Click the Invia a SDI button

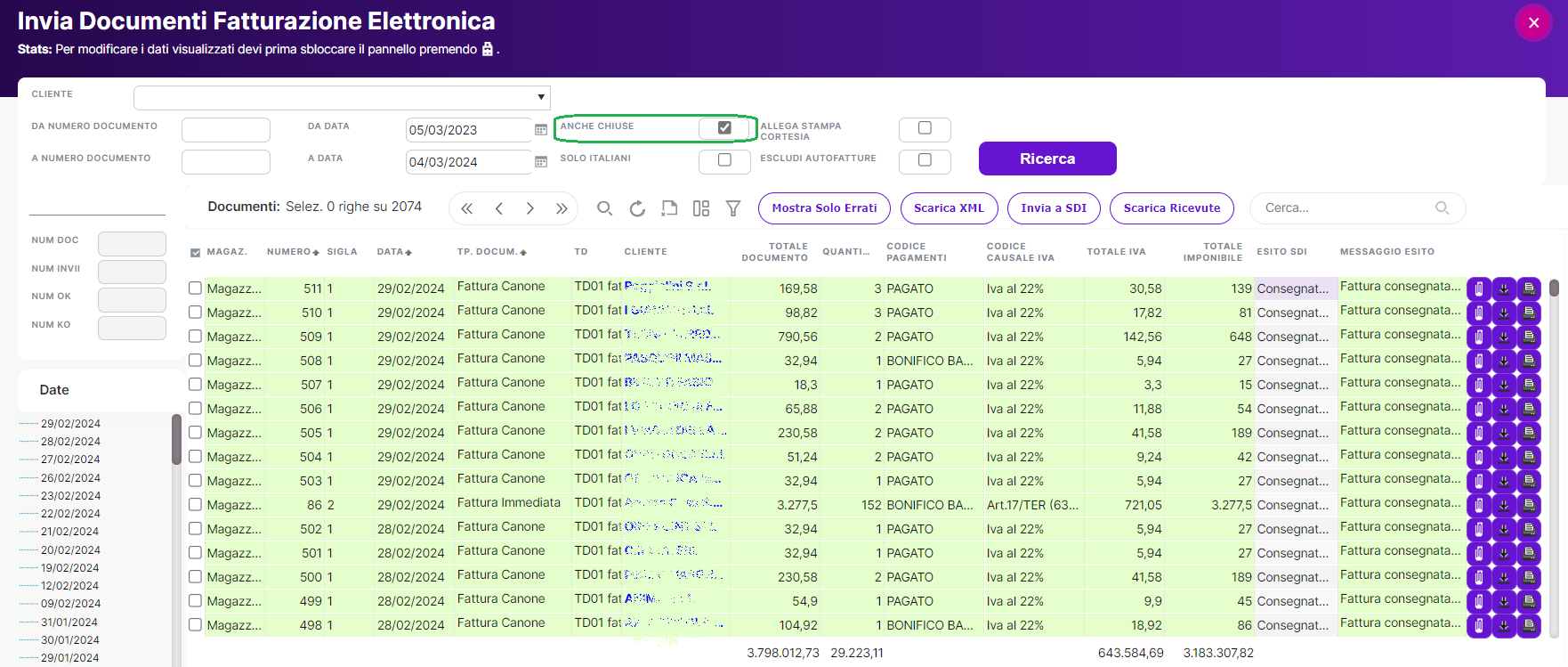1054,208
